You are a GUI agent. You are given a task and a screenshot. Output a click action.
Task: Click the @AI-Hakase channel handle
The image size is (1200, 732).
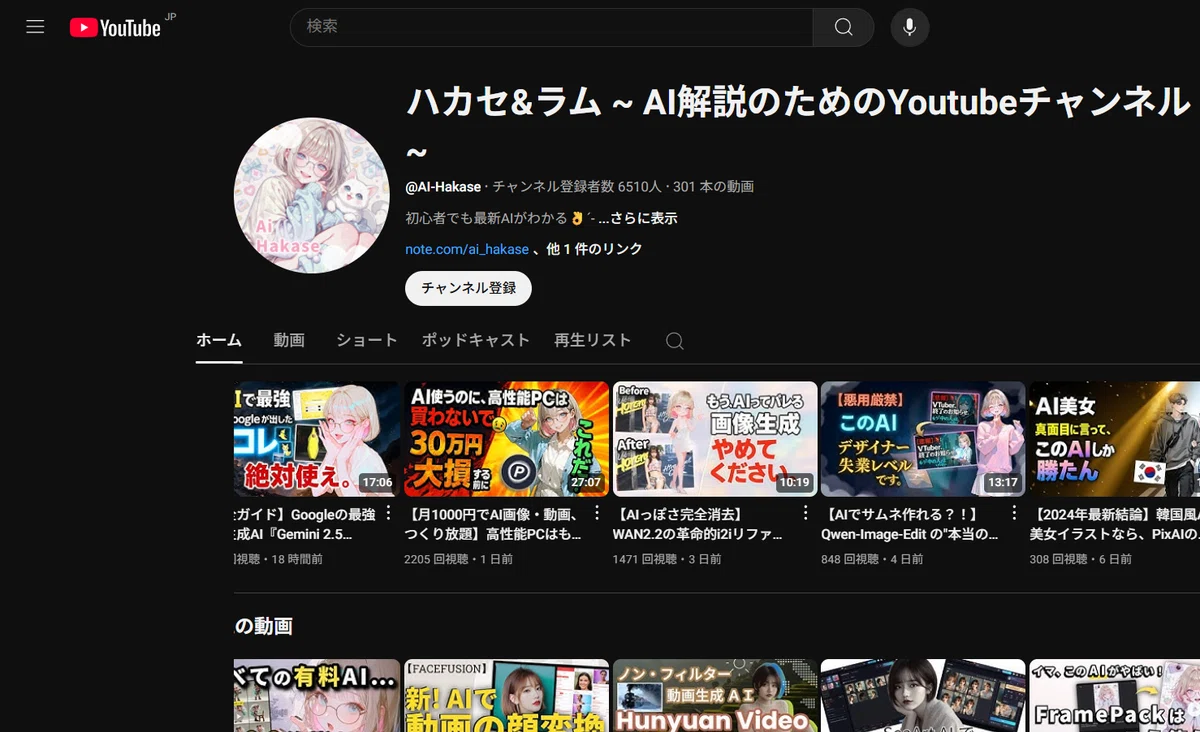coord(444,187)
